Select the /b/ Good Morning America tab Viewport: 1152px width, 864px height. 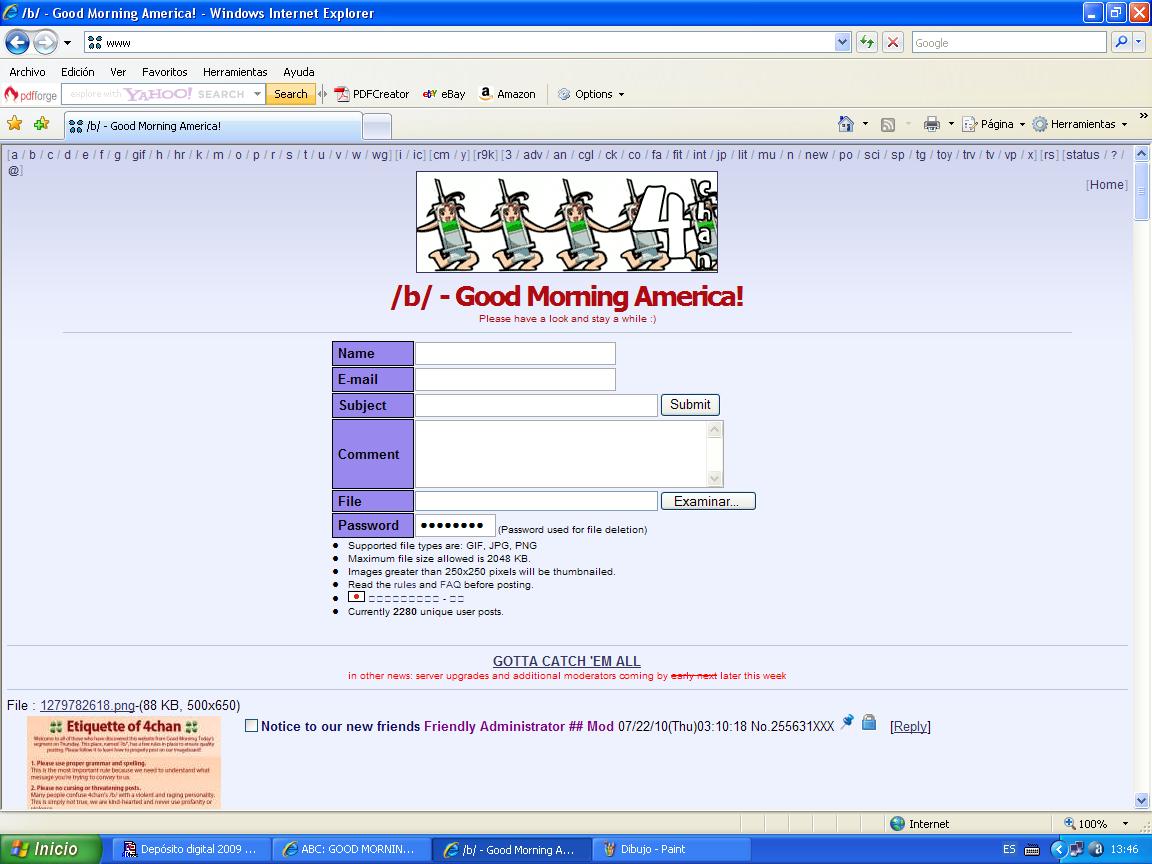(x=213, y=126)
